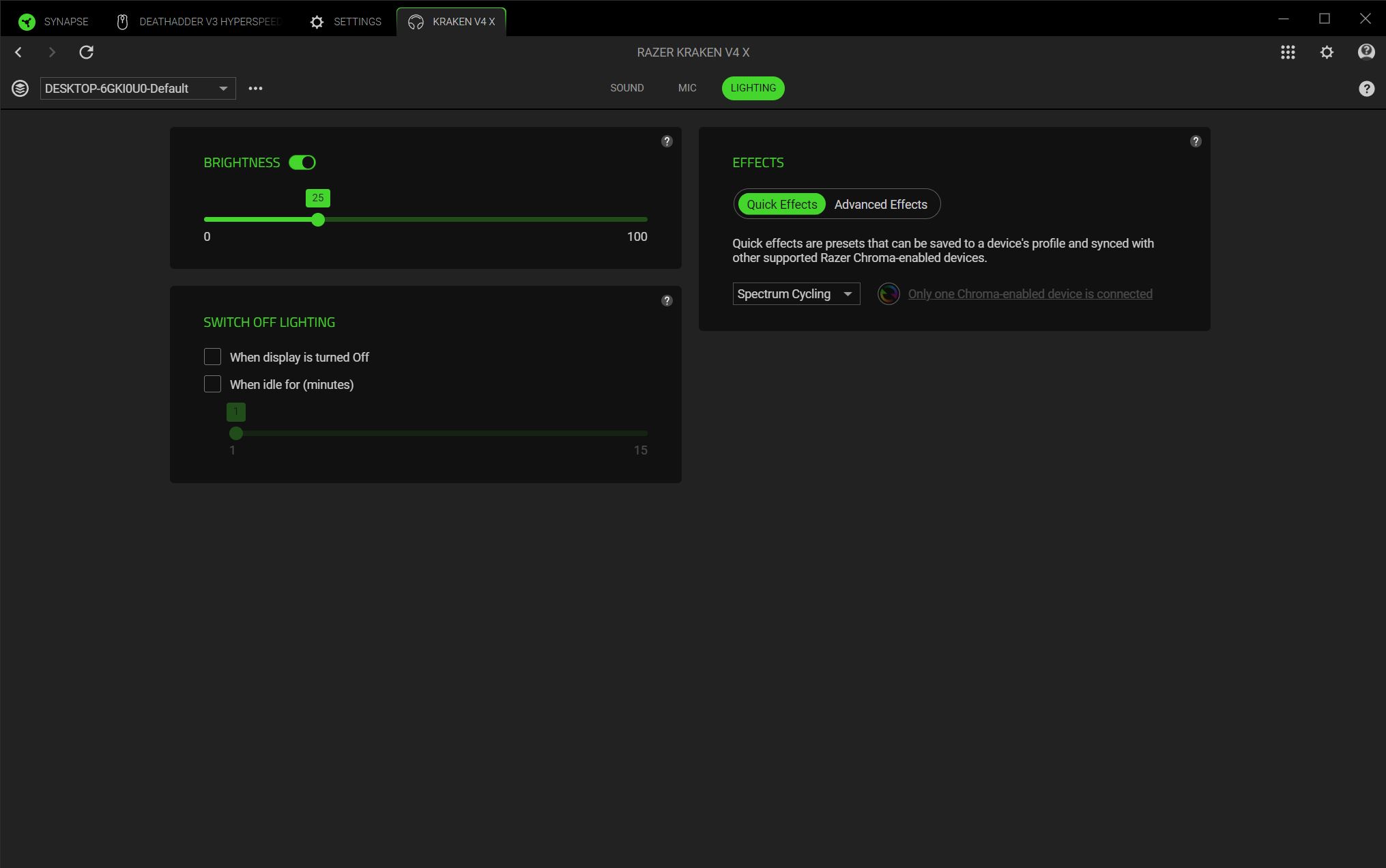This screenshot has height=868, width=1386.
Task: Go to the Sound section
Action: pos(626,88)
